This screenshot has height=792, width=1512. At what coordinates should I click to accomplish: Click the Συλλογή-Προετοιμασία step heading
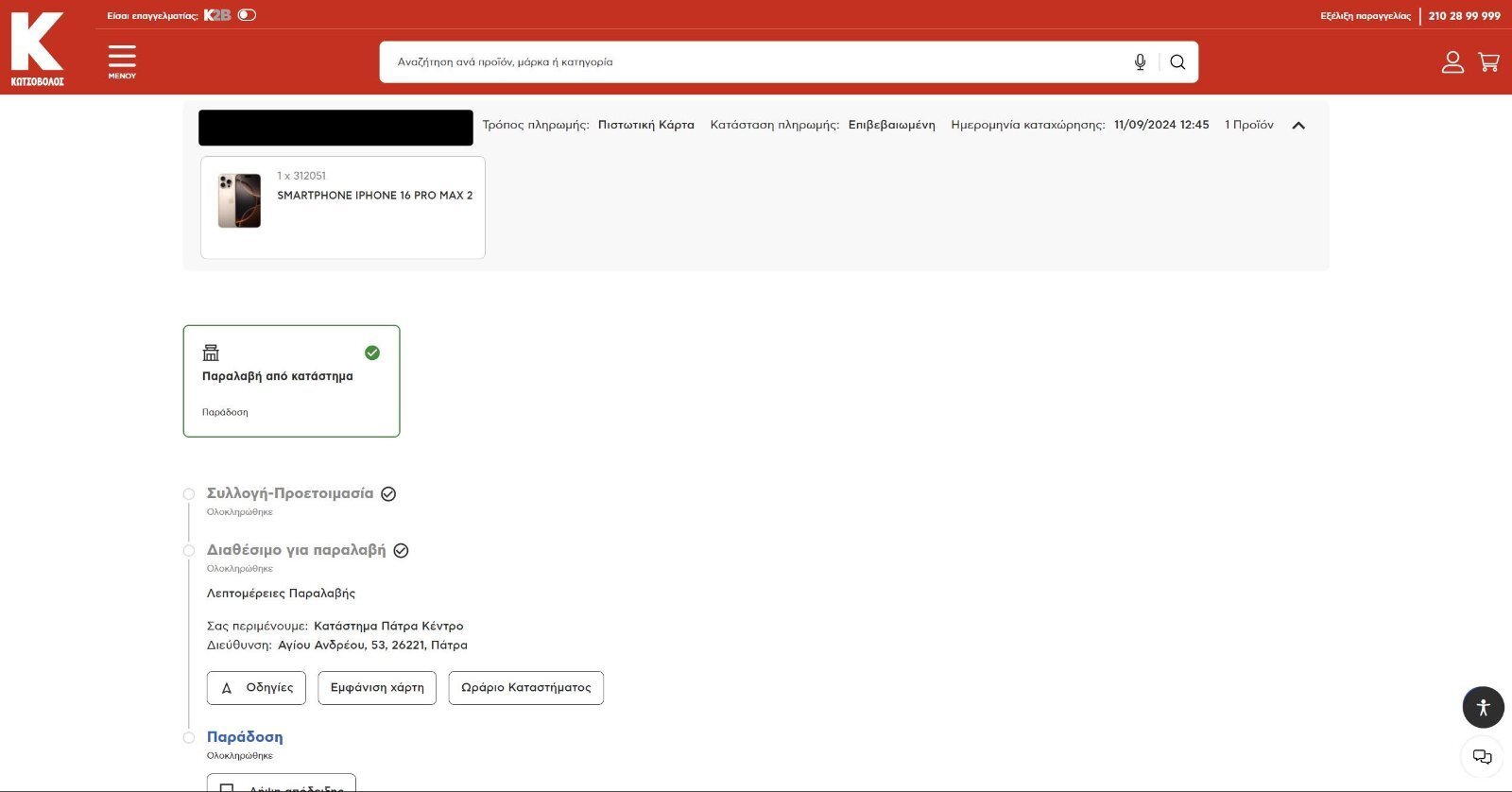click(290, 493)
